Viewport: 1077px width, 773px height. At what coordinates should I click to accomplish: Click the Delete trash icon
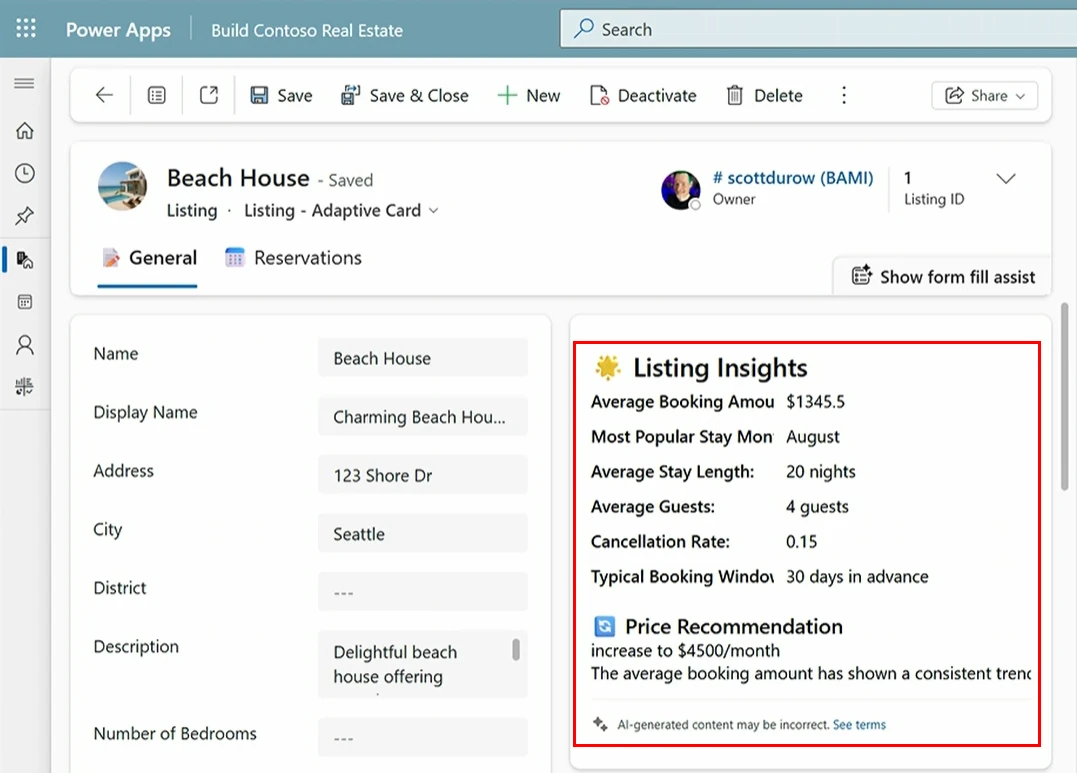click(x=735, y=96)
